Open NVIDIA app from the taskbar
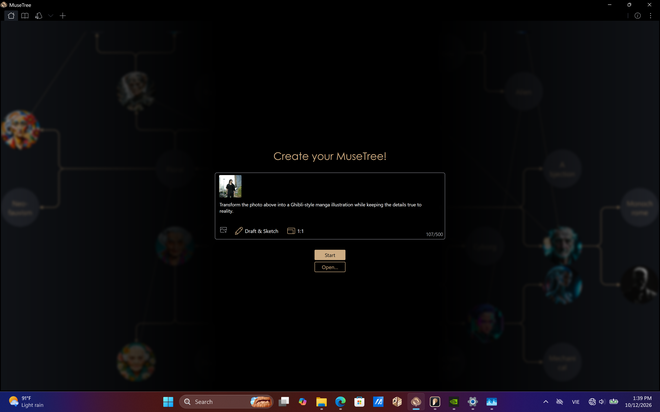 454,401
